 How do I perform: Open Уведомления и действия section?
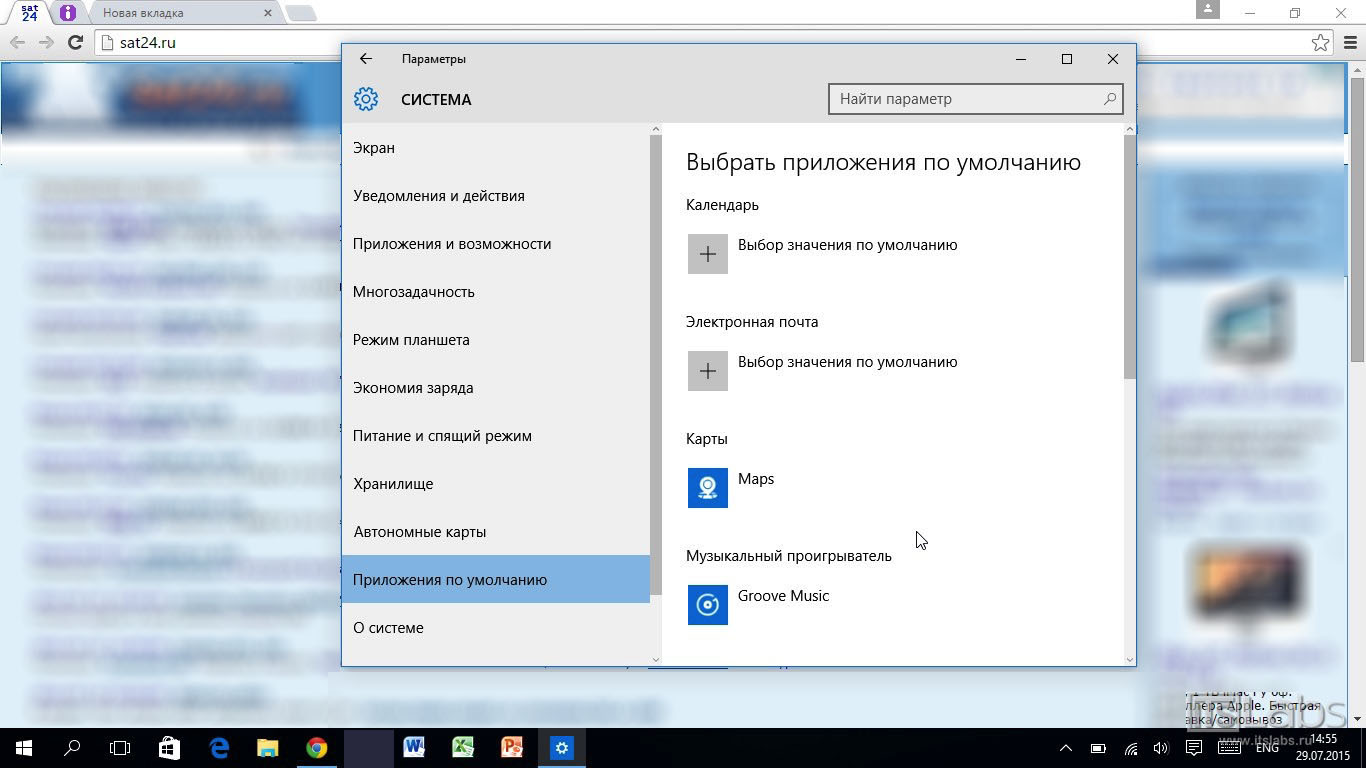click(496, 196)
